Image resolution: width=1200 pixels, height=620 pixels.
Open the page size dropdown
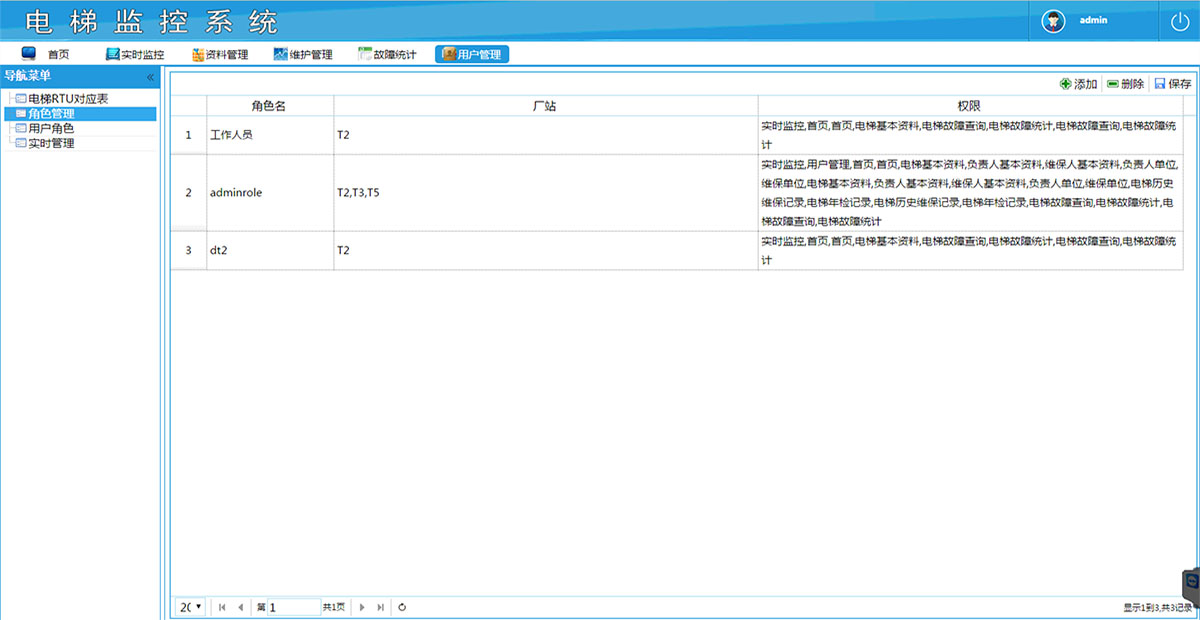190,607
